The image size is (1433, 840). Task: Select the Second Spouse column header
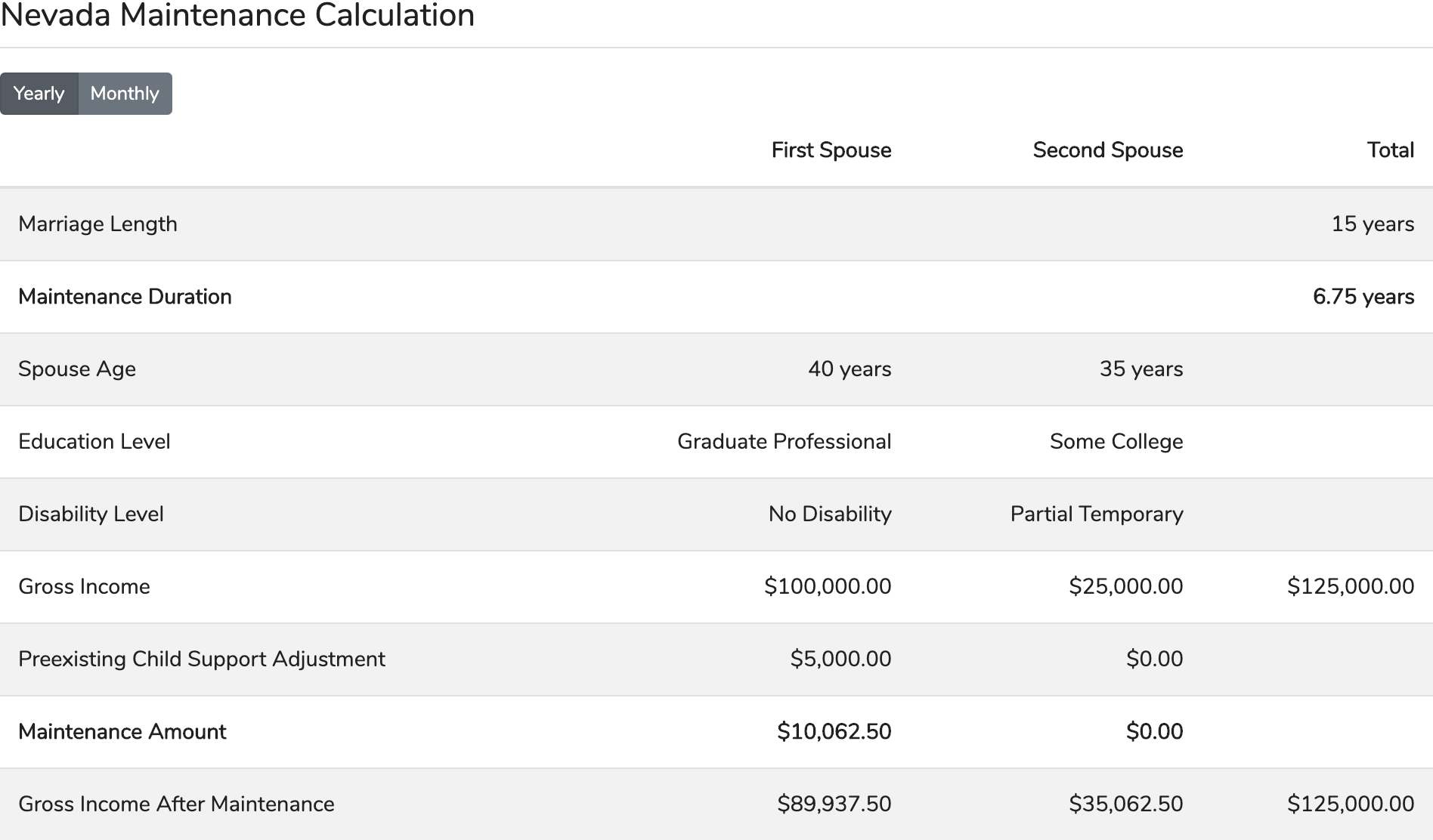point(1107,150)
